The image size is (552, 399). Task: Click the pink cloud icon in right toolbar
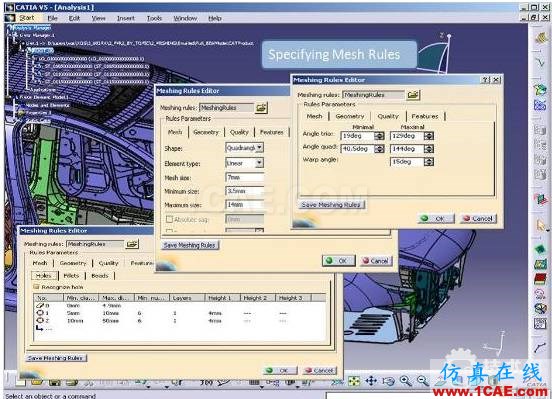point(540,294)
